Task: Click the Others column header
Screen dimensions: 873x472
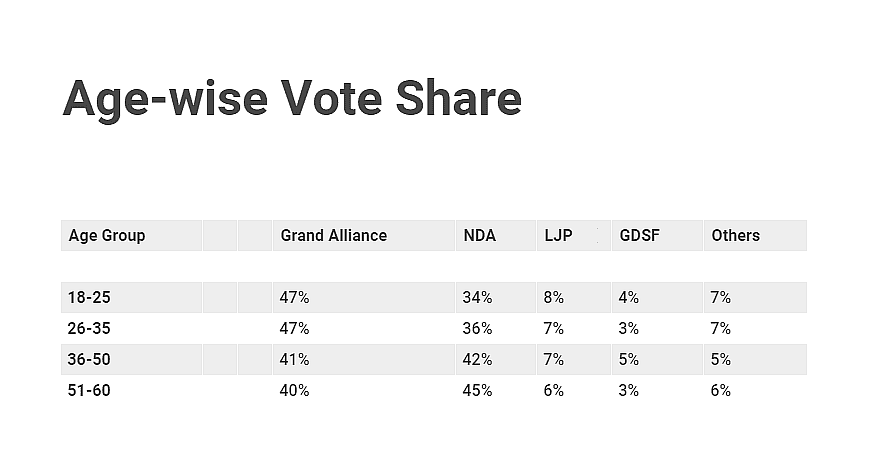Action: pyautogui.click(x=735, y=235)
